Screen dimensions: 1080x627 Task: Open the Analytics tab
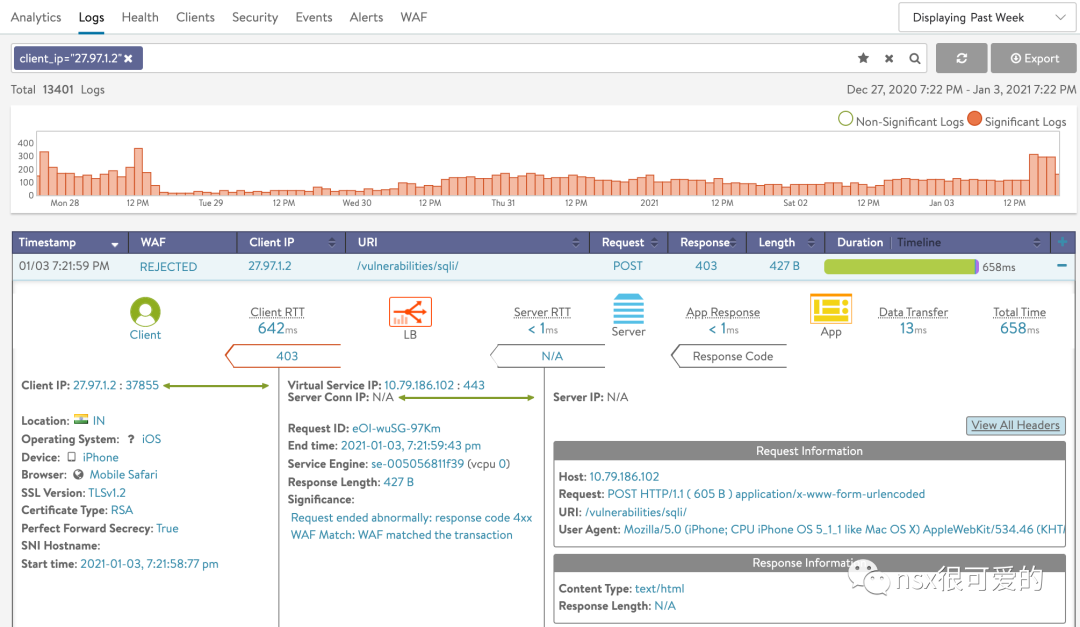pos(36,17)
